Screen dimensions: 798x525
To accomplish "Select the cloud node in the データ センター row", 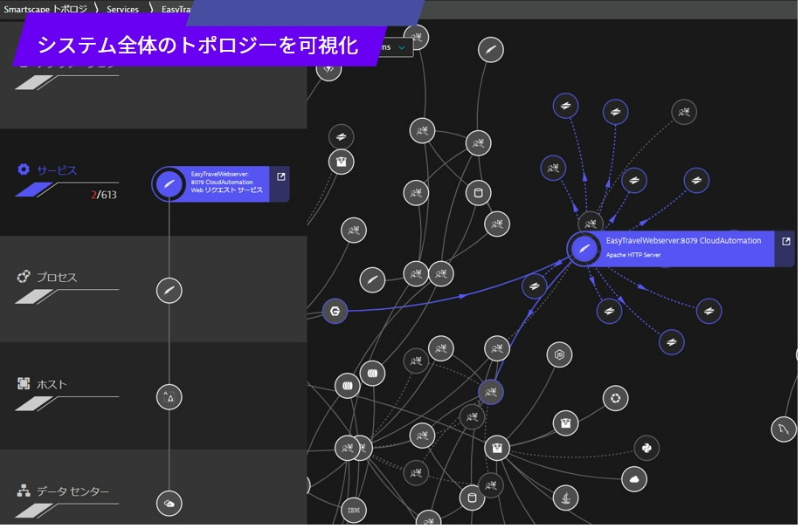I will [x=169, y=504].
